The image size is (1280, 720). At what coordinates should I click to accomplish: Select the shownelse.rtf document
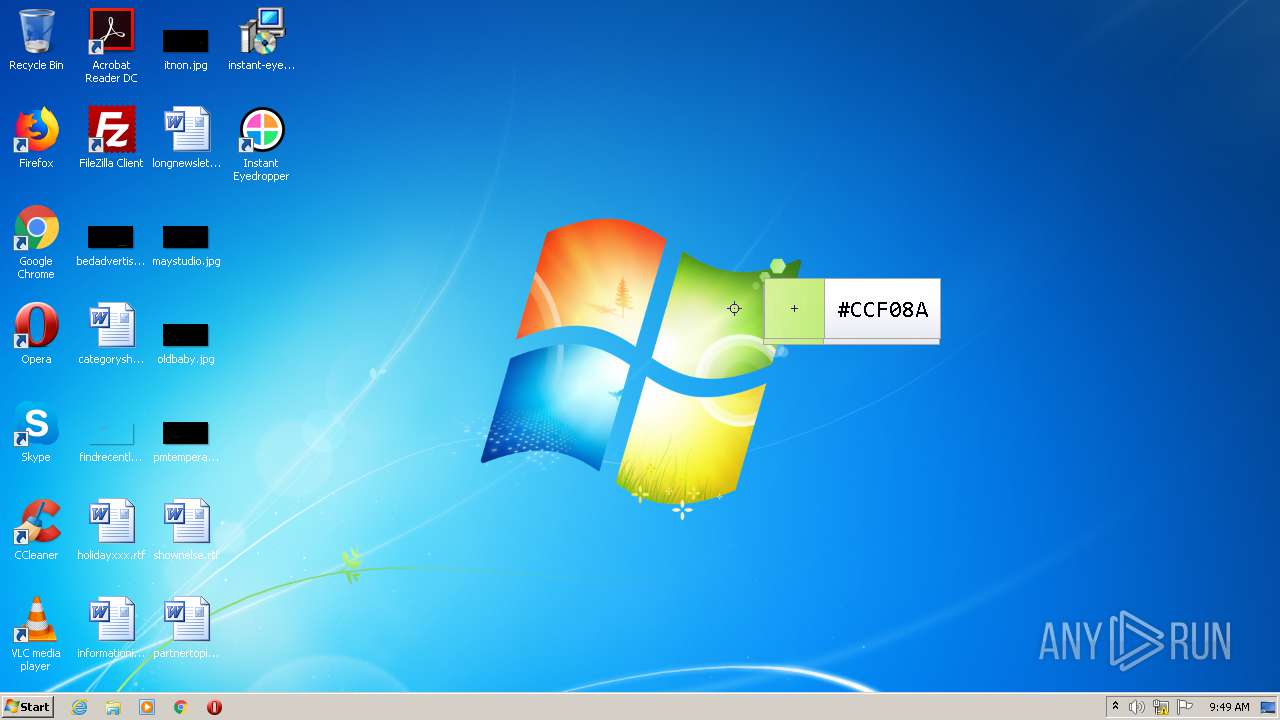(186, 531)
